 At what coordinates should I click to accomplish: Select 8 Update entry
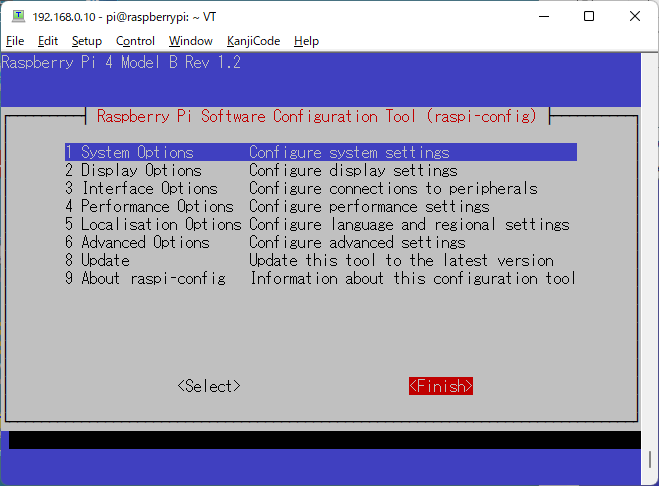tap(98, 261)
